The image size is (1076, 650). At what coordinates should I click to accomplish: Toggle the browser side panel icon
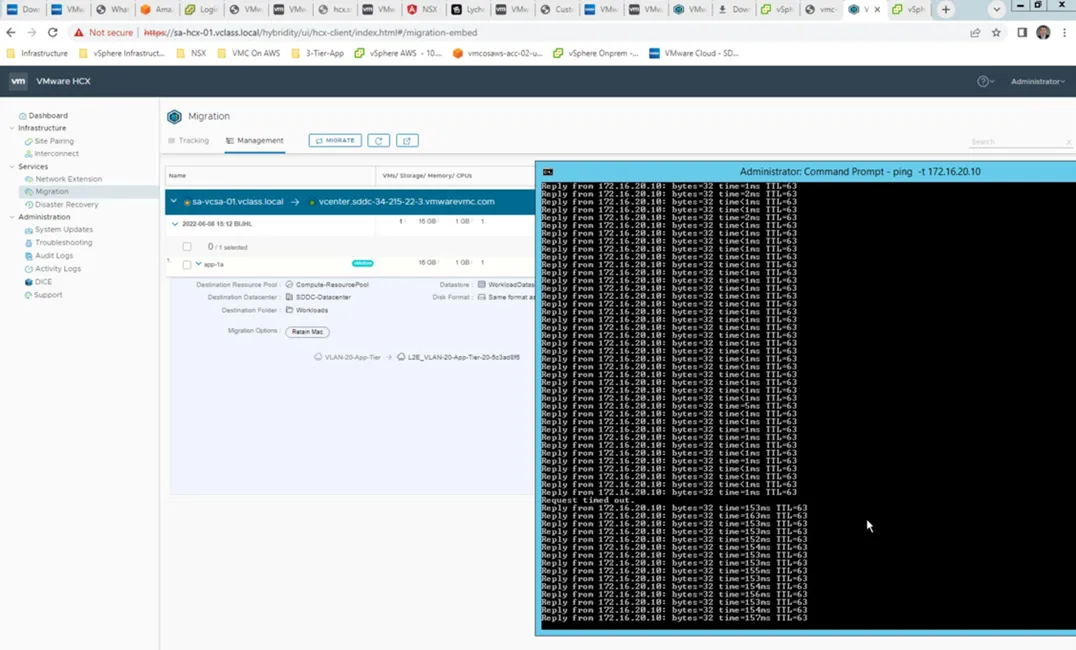[1022, 32]
